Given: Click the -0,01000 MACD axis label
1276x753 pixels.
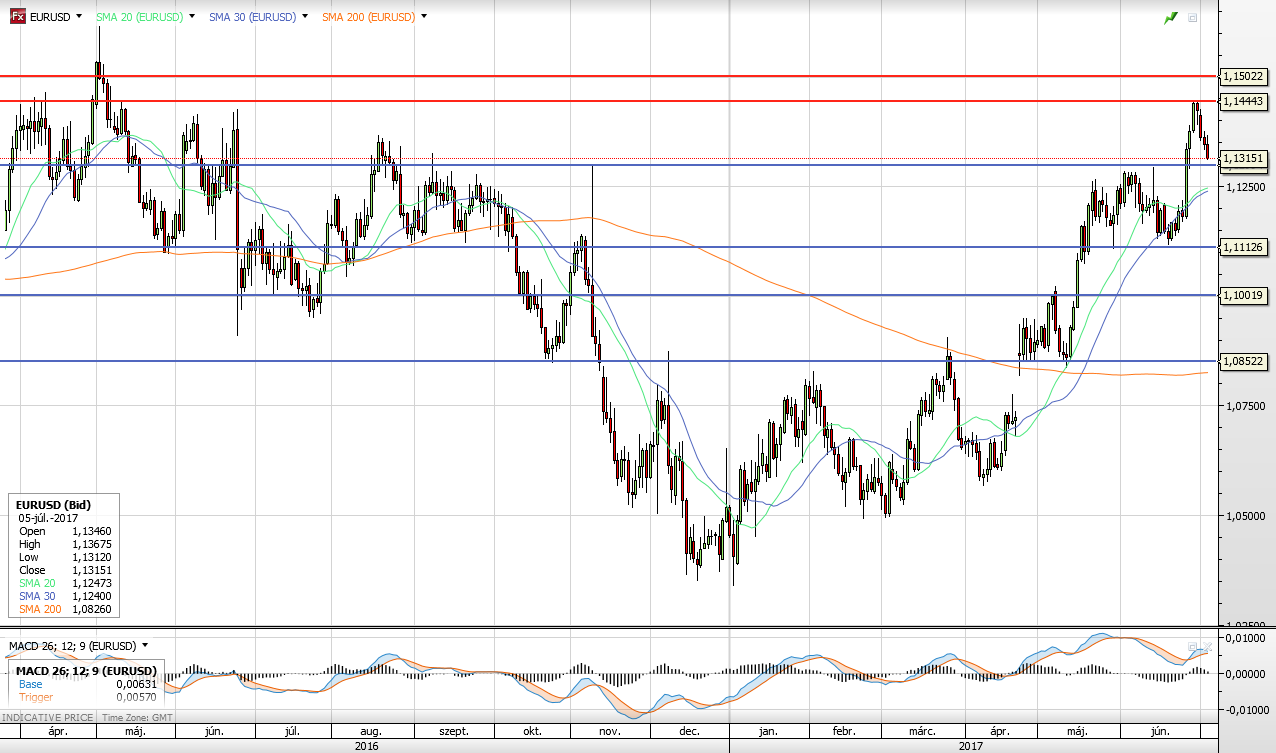Looking at the screenshot, I should coord(1246,710).
